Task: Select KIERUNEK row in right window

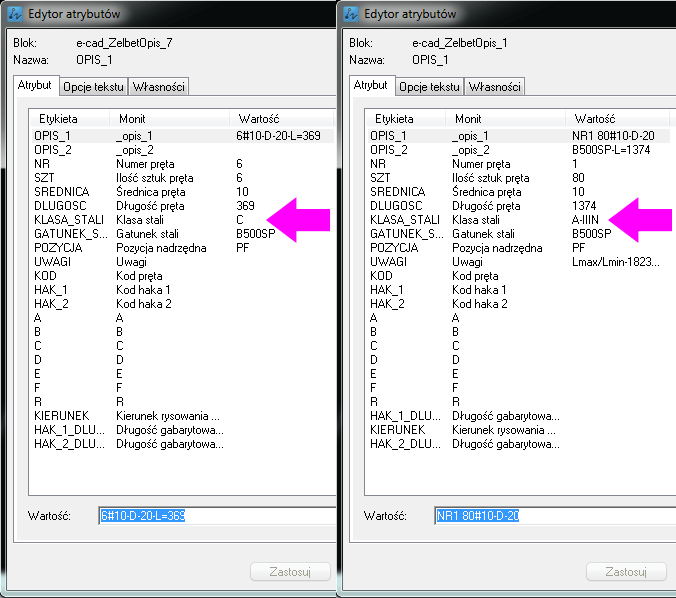Action: 519,430
